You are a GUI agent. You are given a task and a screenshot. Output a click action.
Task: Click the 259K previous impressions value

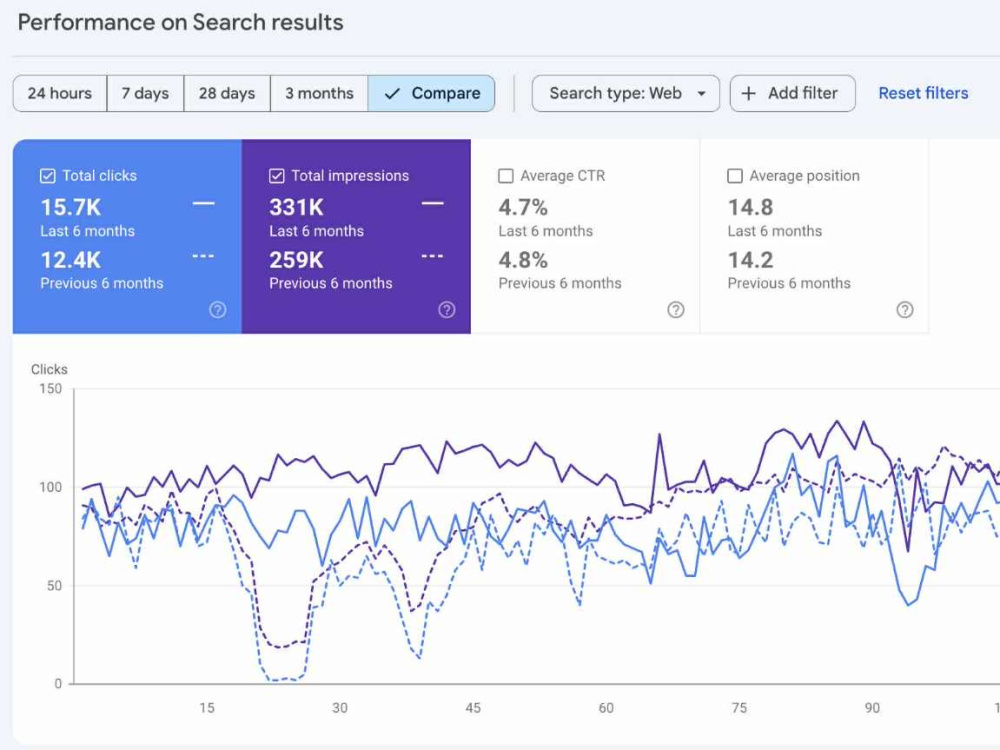(297, 260)
